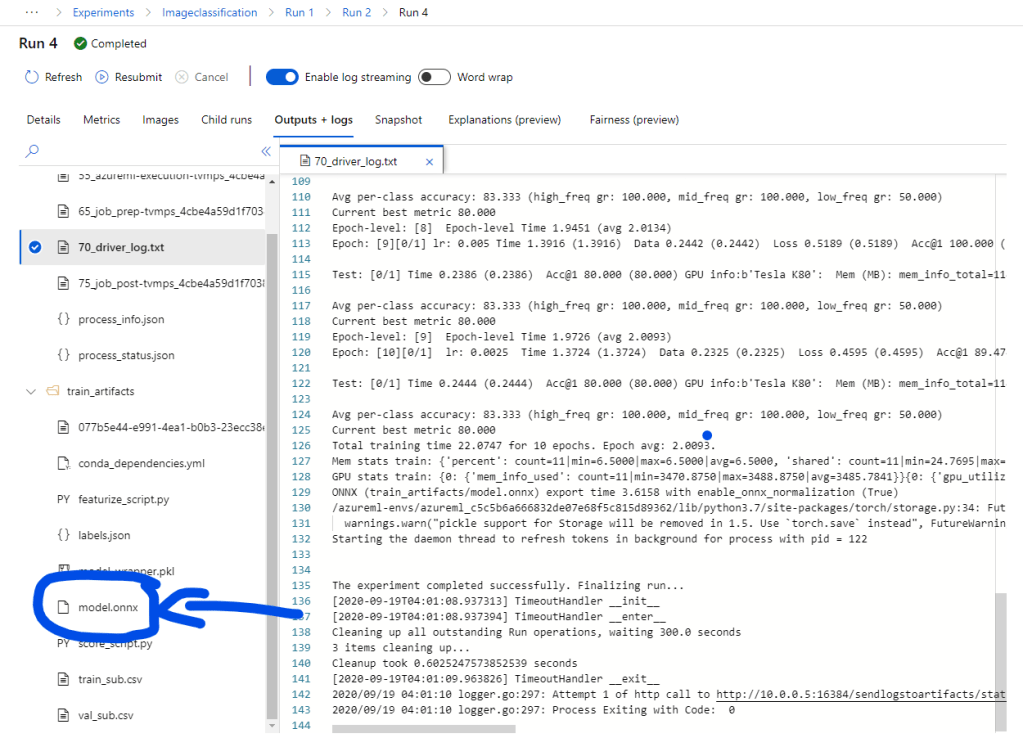Close the 70_driver_log.txt tab
Screen dimensions: 1023x756
(x=430, y=161)
